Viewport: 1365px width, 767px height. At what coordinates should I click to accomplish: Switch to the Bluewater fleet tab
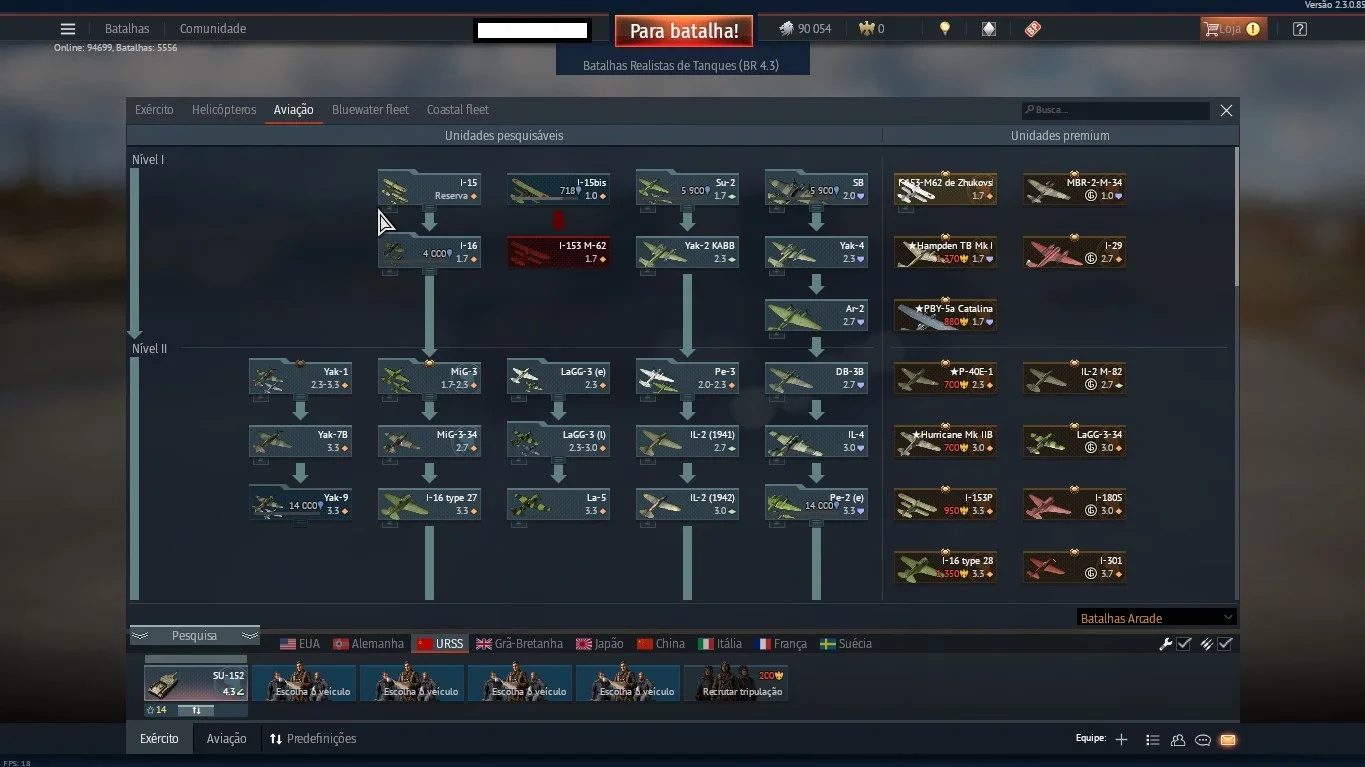point(370,110)
